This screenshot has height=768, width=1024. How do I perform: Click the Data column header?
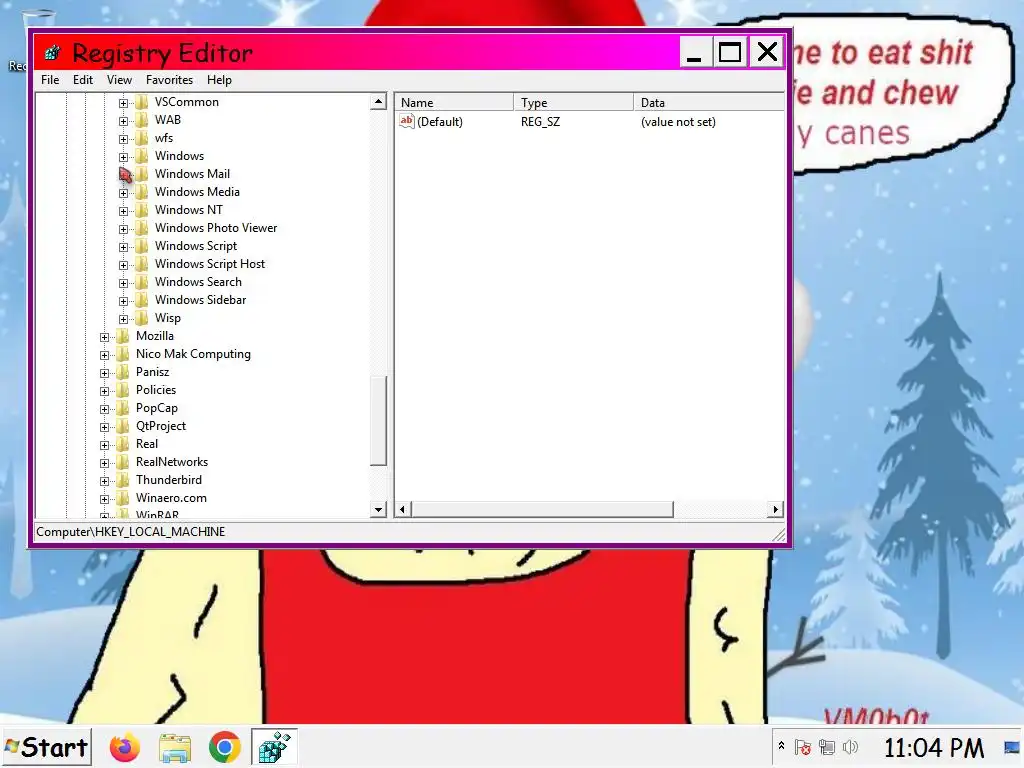[x=709, y=103]
